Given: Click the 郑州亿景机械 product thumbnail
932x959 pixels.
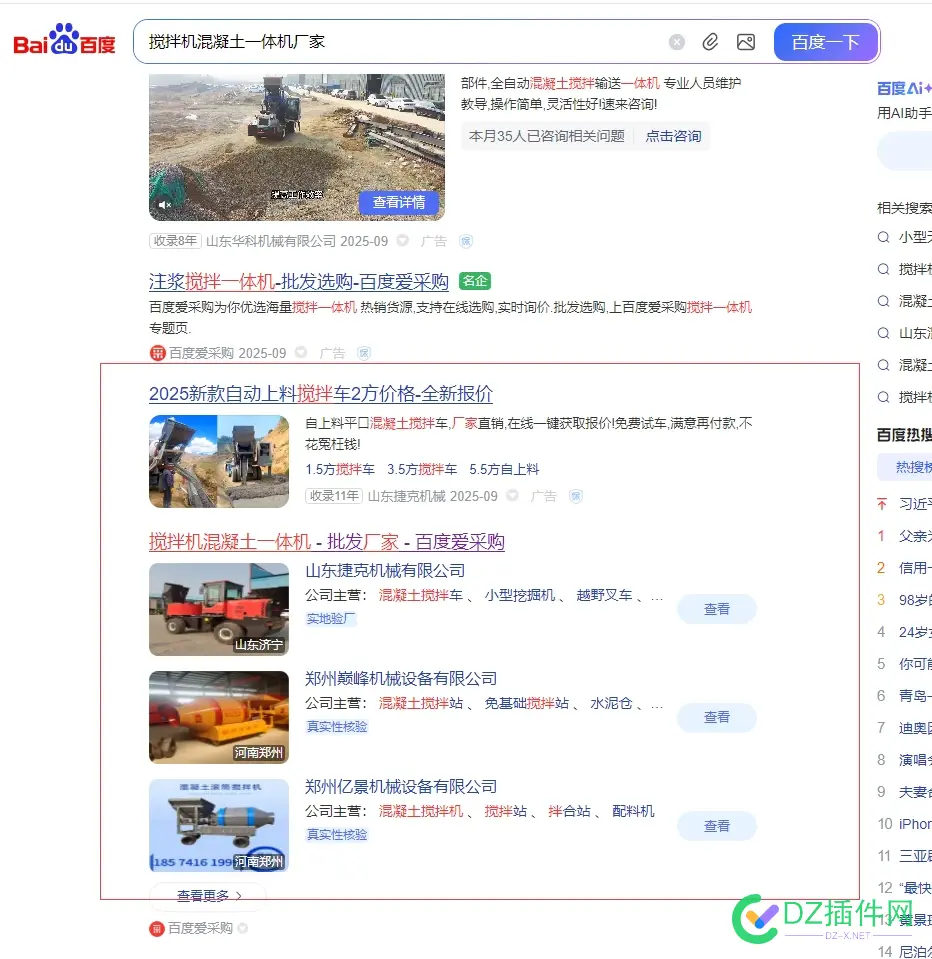Looking at the screenshot, I should coord(218,825).
